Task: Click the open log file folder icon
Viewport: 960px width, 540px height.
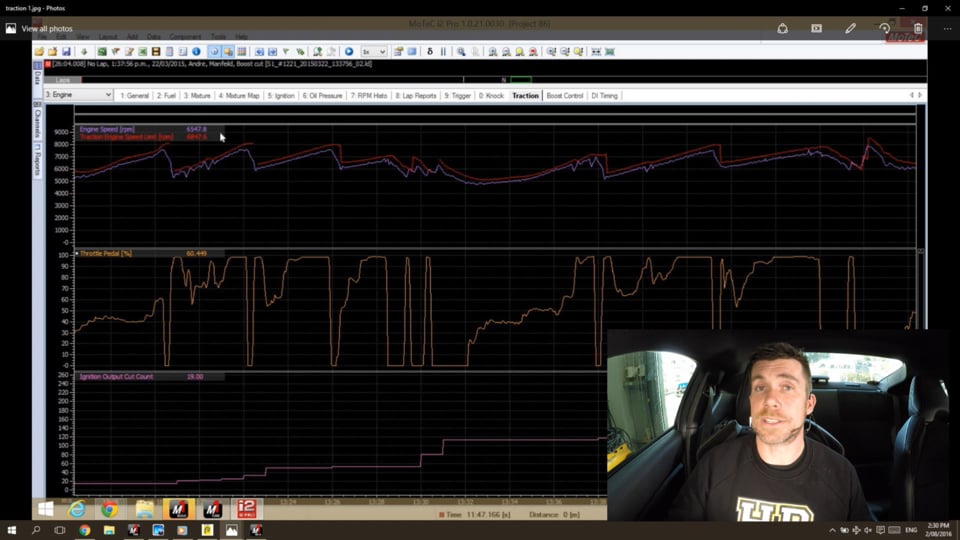Action: tap(40, 51)
